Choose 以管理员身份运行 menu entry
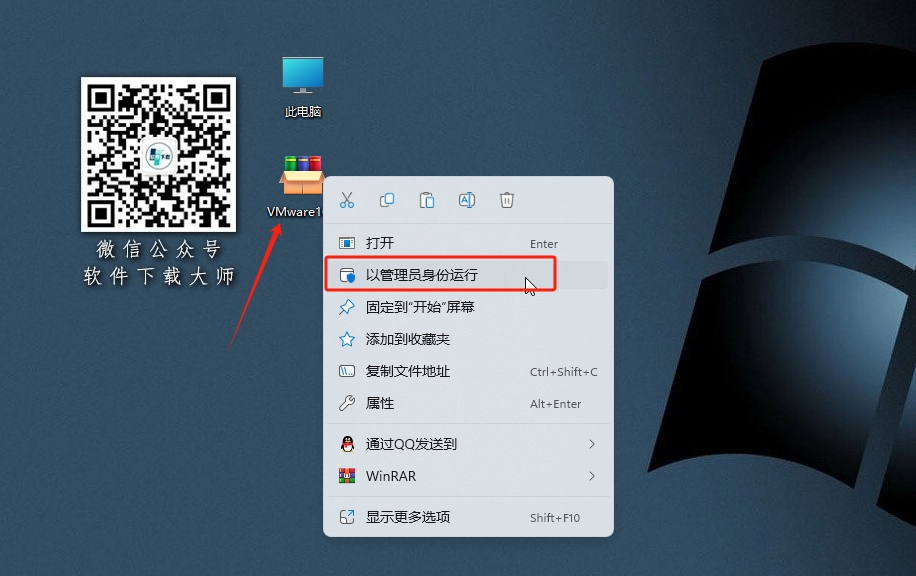The image size is (916, 576). click(468, 275)
